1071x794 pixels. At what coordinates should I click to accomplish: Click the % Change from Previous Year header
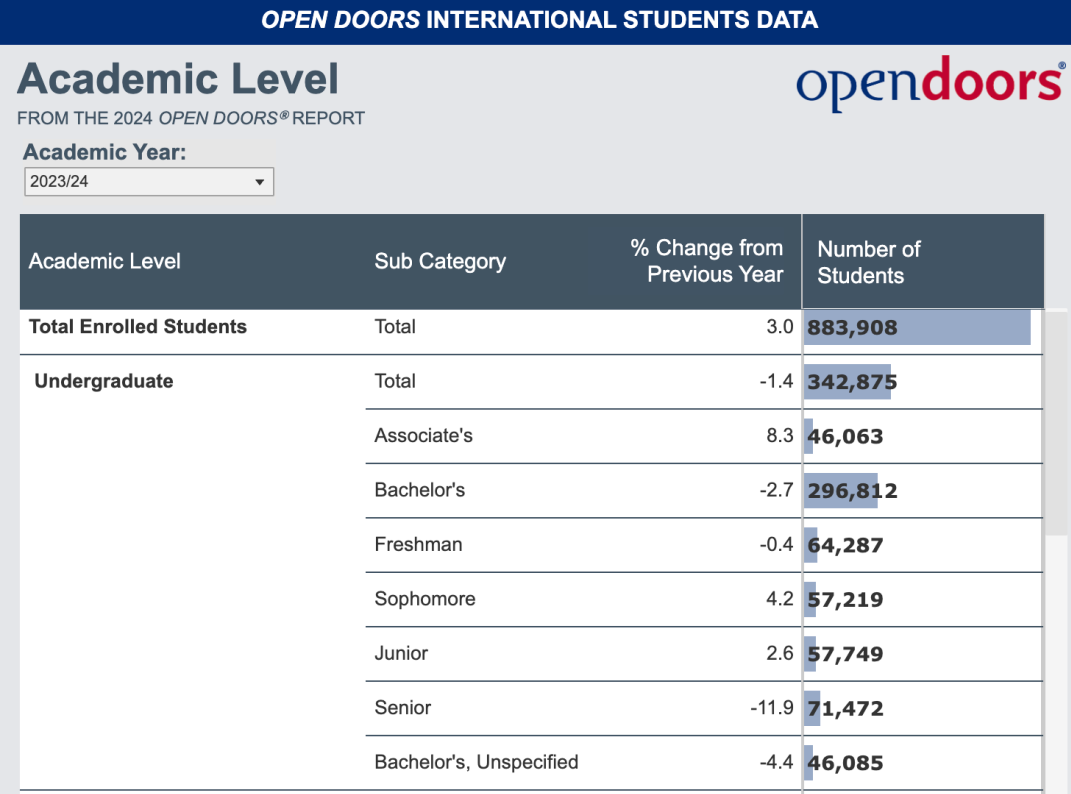pos(706,261)
